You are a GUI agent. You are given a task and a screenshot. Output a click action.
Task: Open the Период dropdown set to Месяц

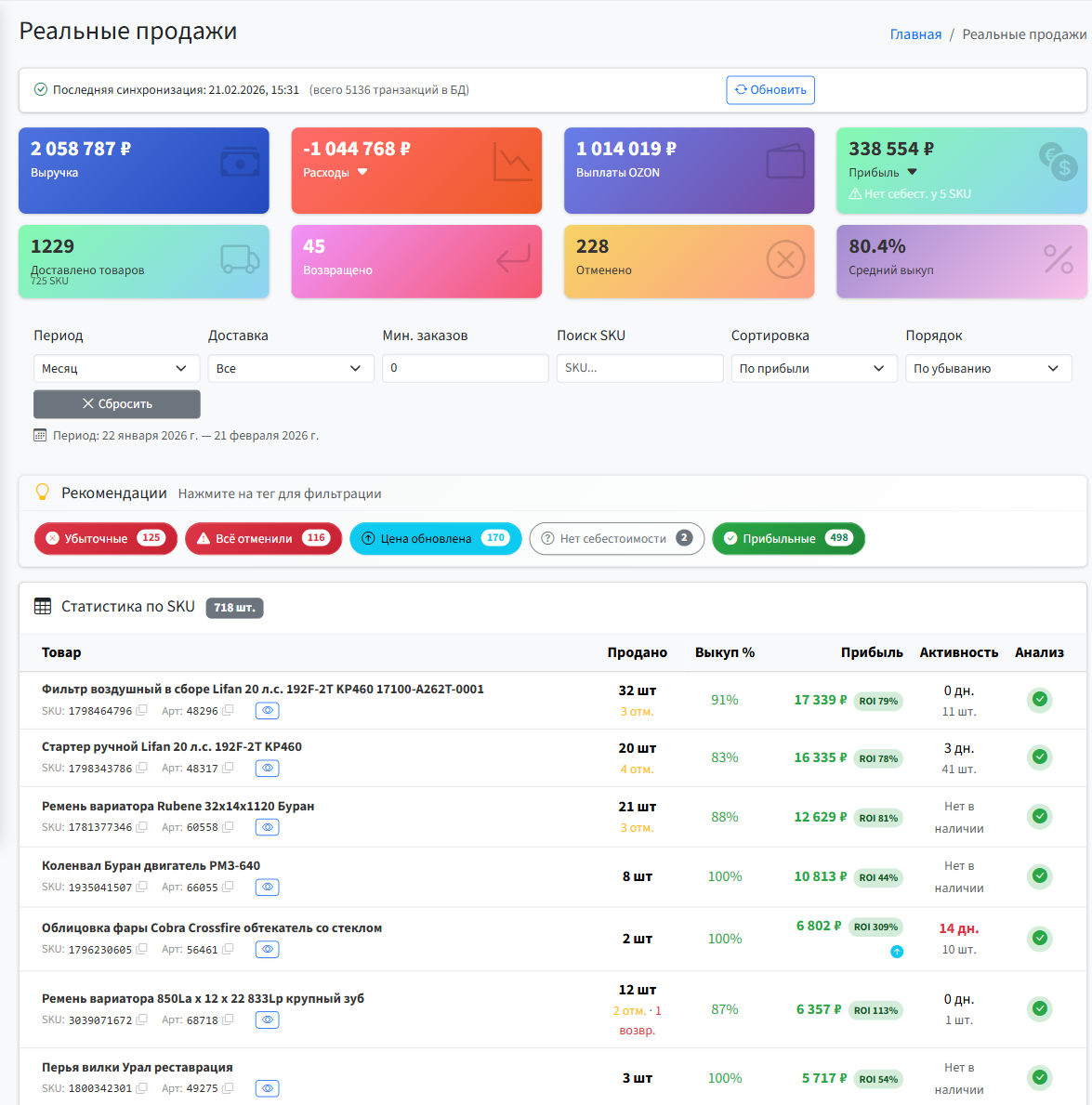[116, 369]
